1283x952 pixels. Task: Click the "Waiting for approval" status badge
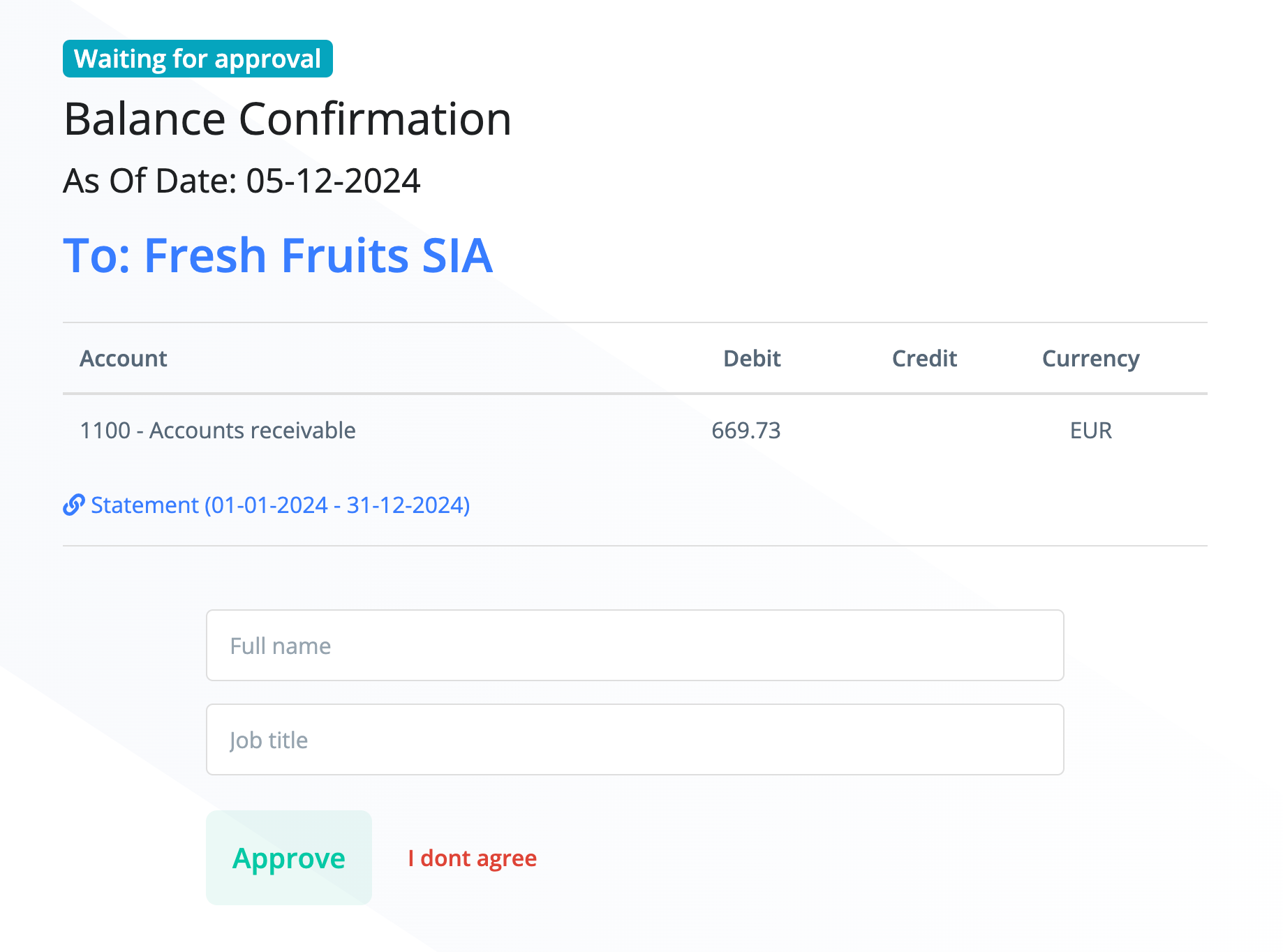tap(198, 59)
